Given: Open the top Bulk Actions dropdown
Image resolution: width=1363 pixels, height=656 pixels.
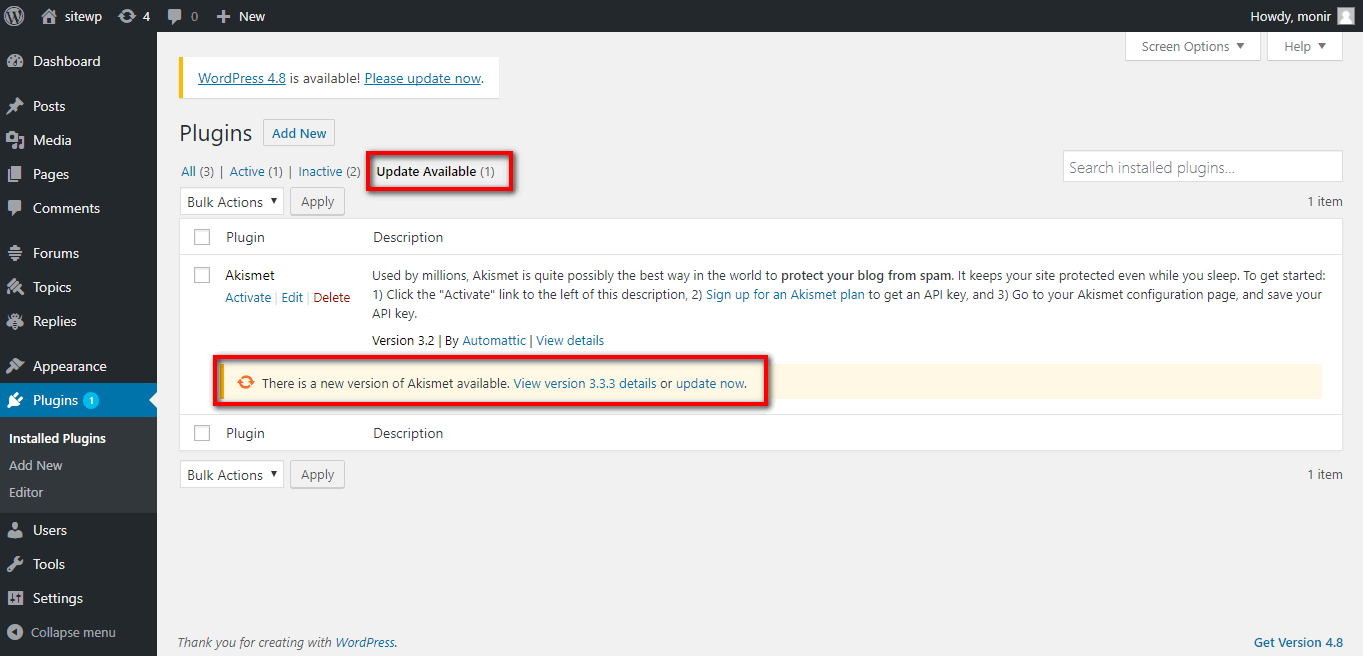Looking at the screenshot, I should coord(232,202).
